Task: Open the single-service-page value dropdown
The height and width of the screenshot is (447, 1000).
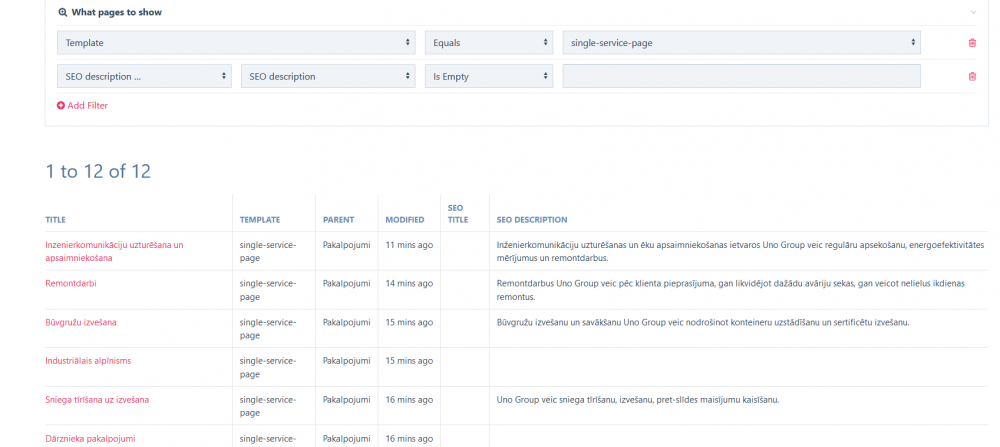Action: (741, 43)
